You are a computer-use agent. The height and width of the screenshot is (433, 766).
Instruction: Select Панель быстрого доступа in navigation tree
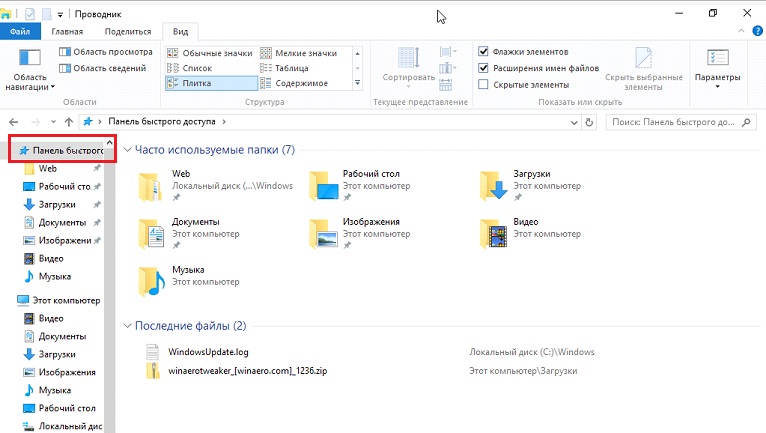[61, 151]
